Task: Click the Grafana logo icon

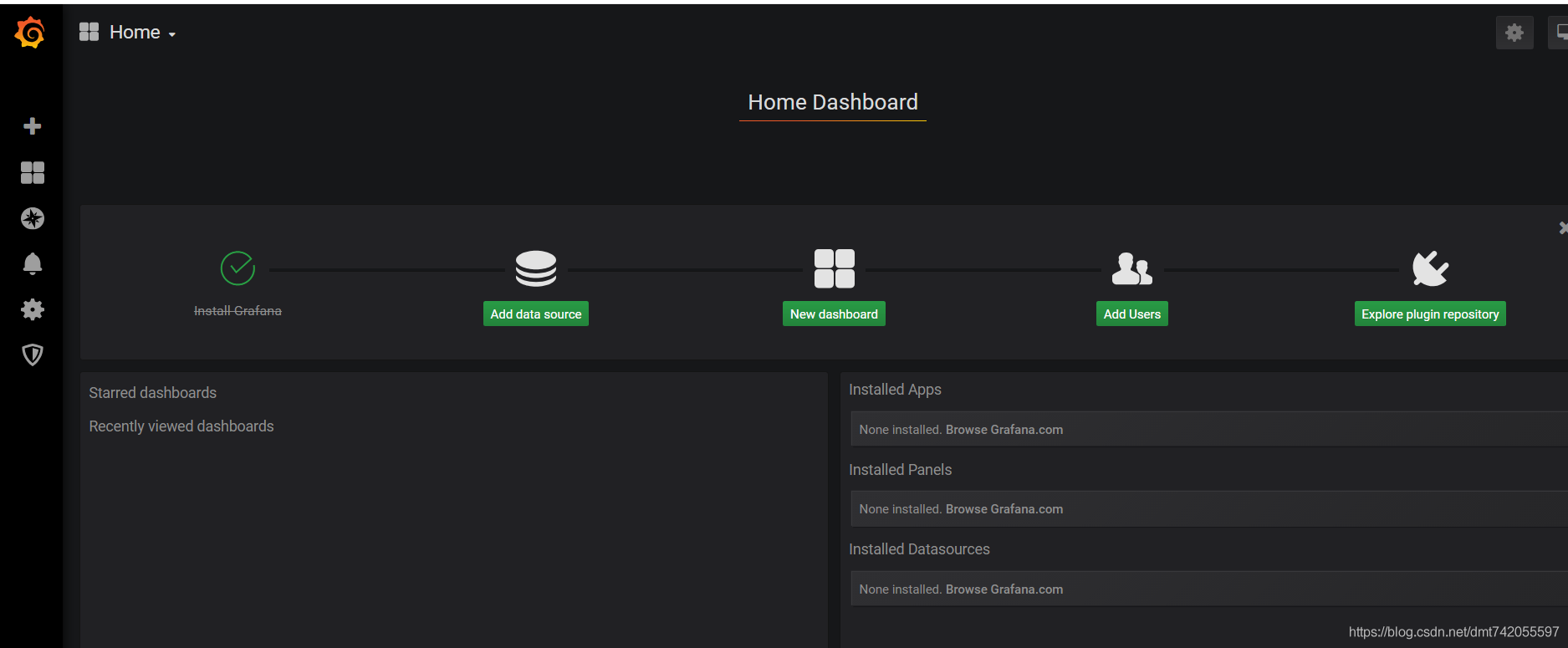Action: 30,33
